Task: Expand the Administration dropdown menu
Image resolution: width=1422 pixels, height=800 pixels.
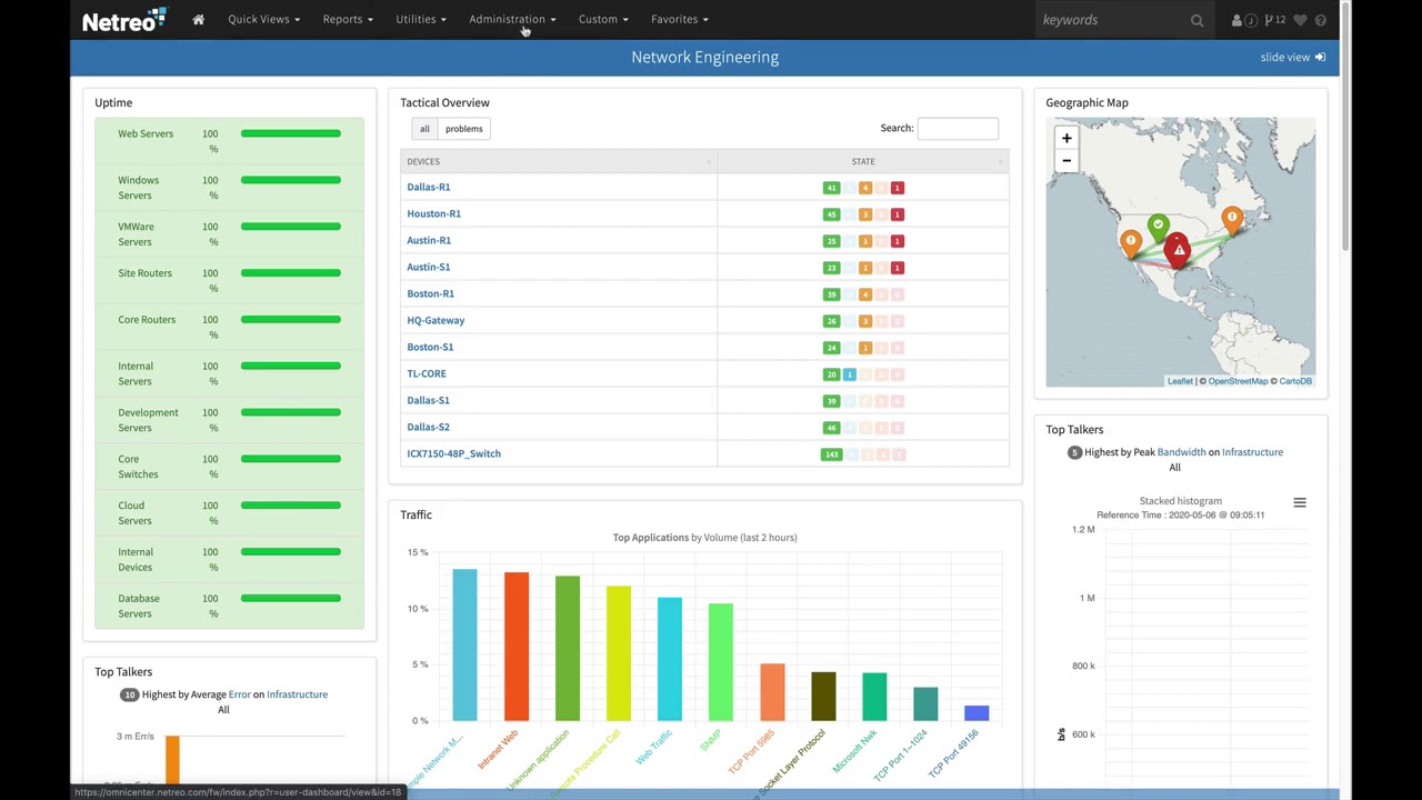Action: (x=512, y=19)
